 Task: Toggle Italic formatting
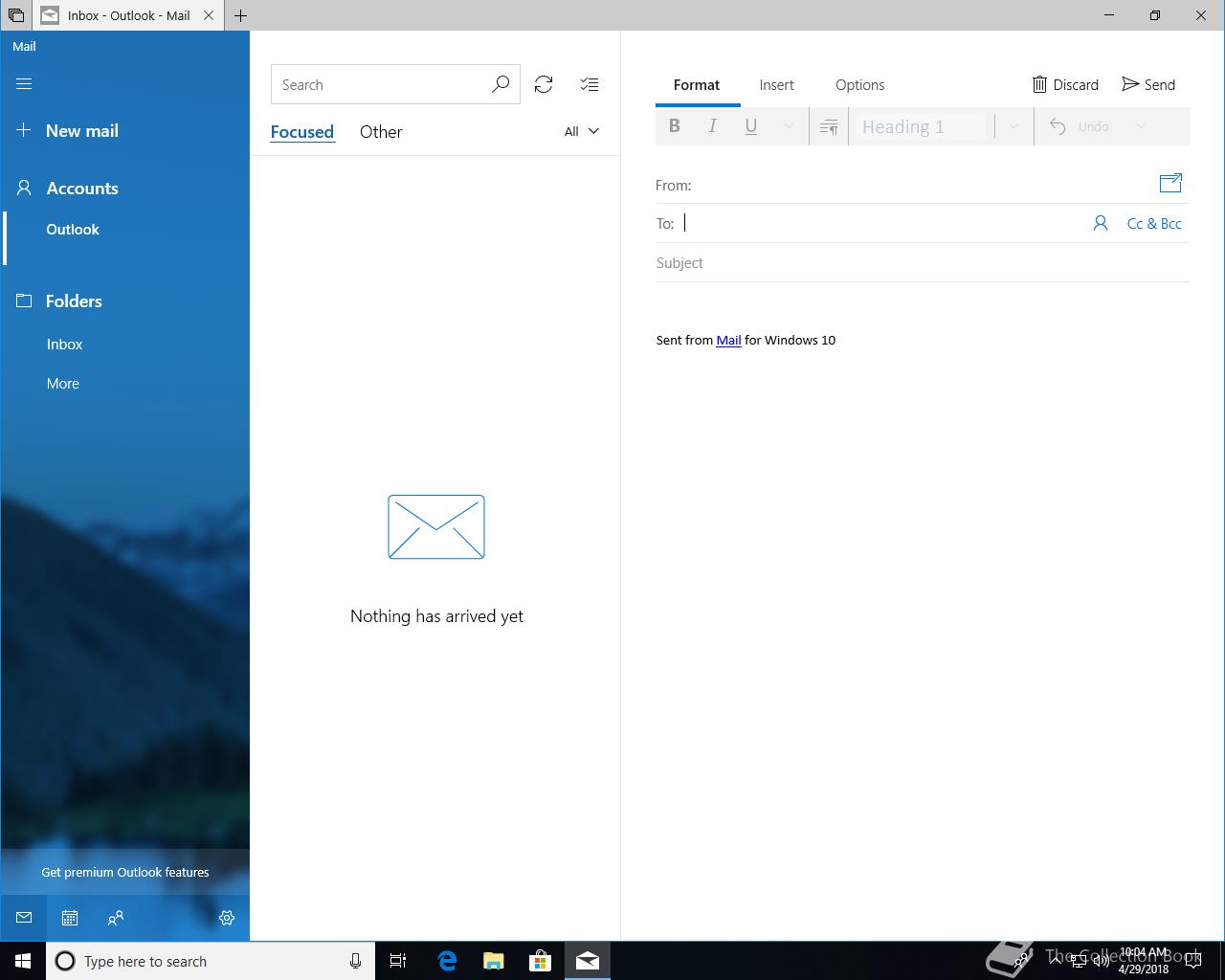713,126
